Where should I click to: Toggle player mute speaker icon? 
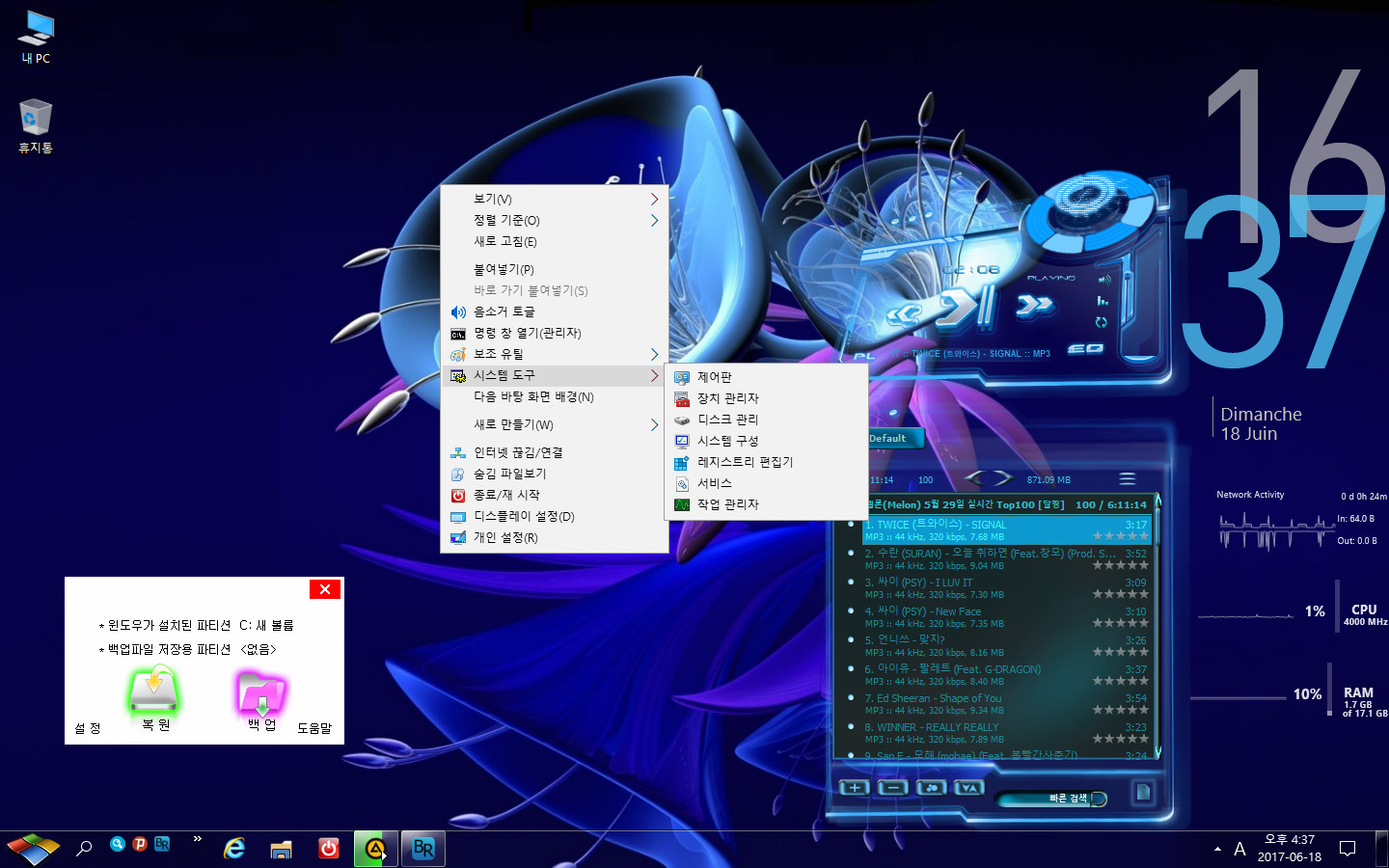(1104, 280)
